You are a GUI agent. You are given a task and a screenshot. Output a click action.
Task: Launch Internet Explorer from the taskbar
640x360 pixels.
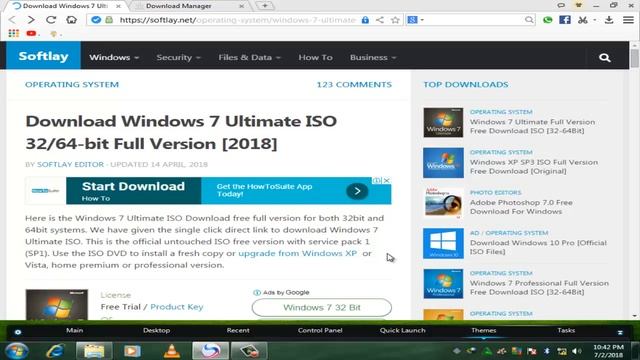click(x=55, y=351)
